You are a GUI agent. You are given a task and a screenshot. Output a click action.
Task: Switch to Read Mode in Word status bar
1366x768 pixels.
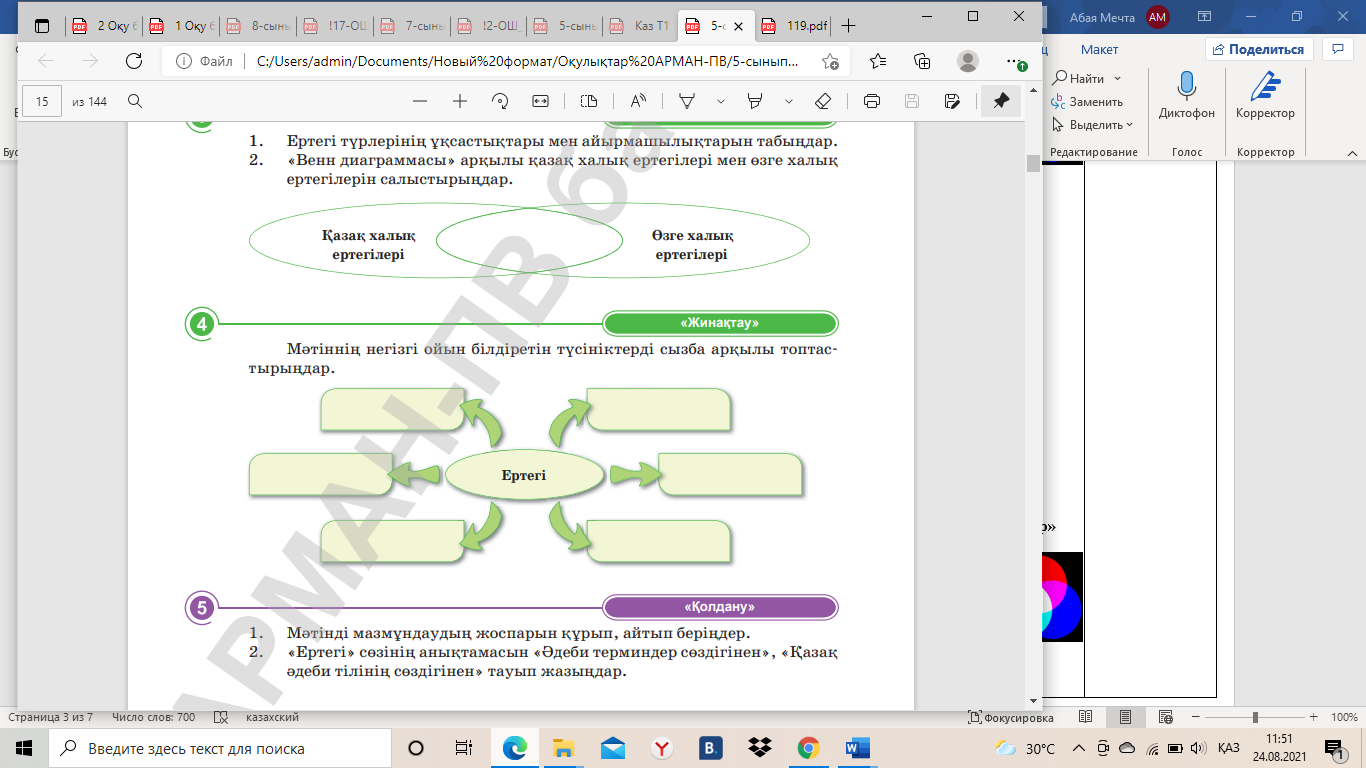[x=1086, y=718]
